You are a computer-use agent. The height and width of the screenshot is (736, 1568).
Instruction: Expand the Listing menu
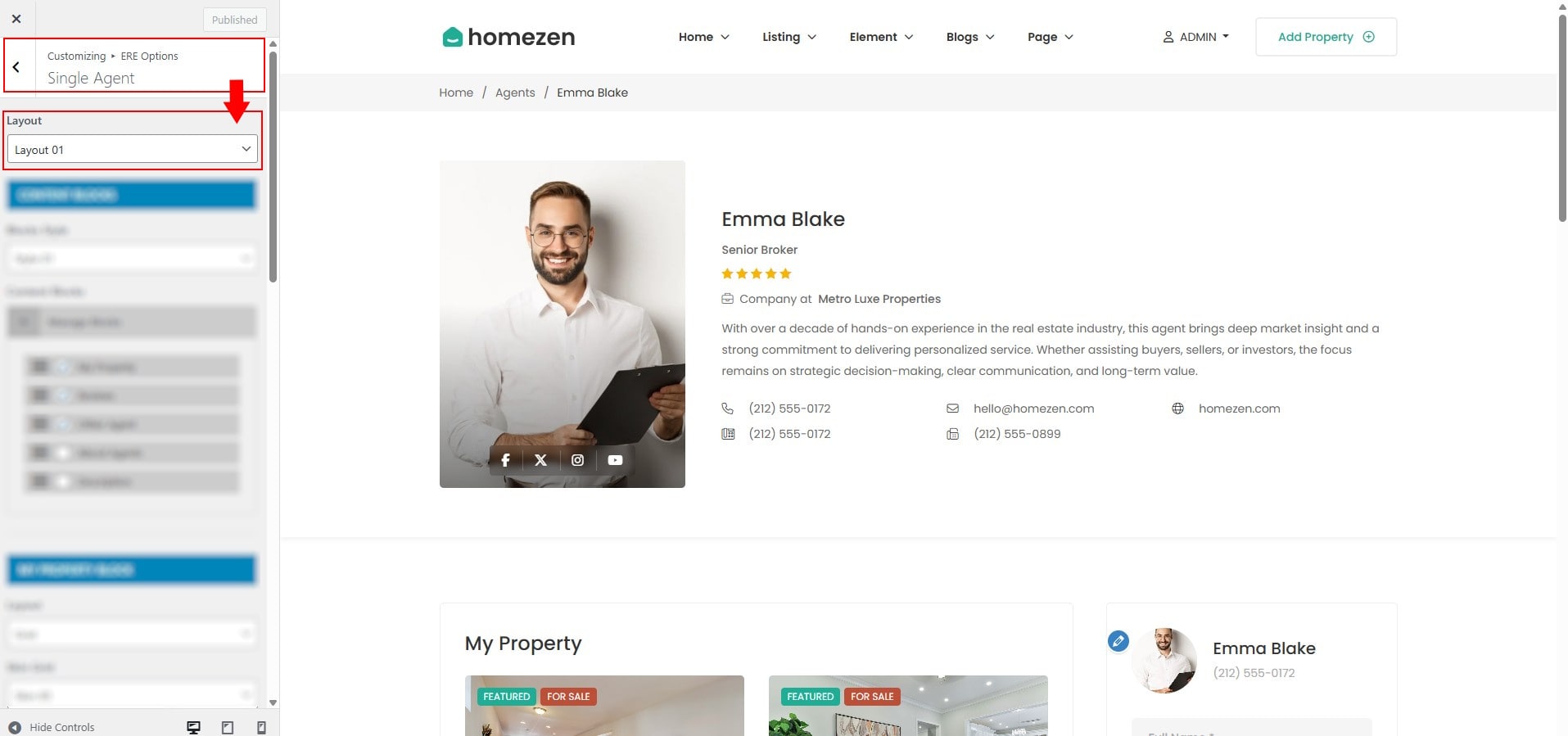pyautogui.click(x=789, y=37)
